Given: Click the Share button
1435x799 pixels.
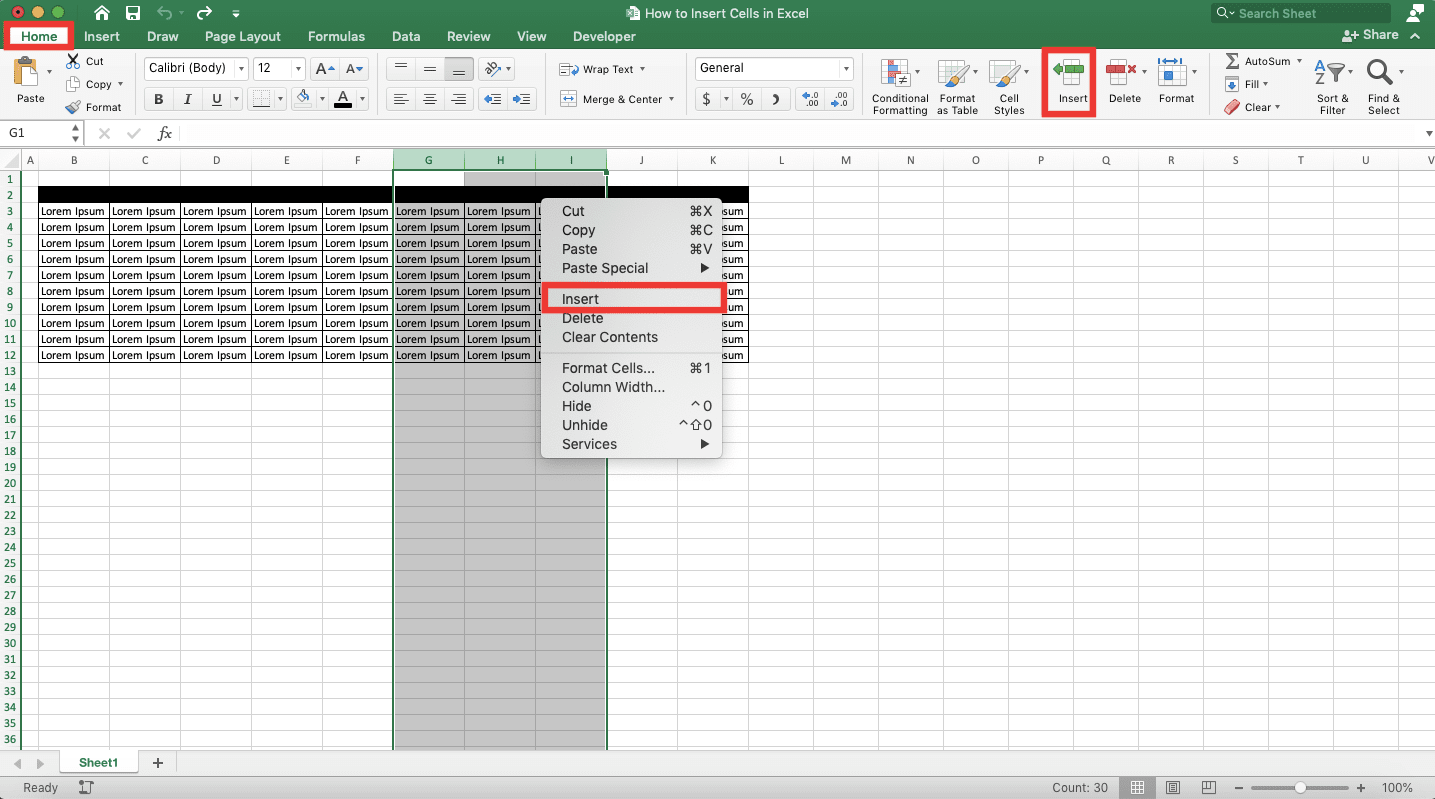Looking at the screenshot, I should click(1370, 35).
